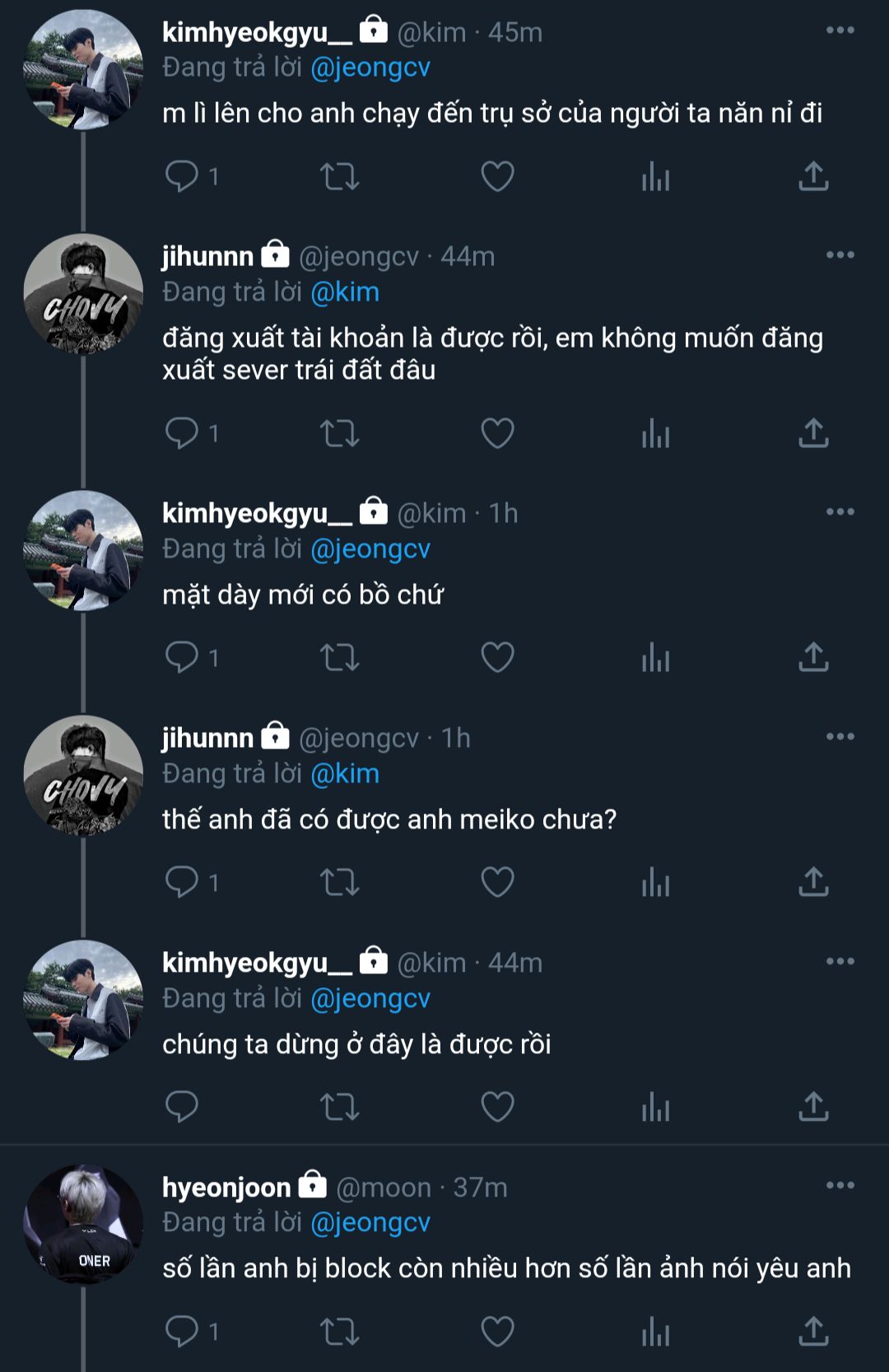The image size is (889, 1372).
Task: View analytics for the 'm lì lên' tweet
Action: click(x=655, y=176)
